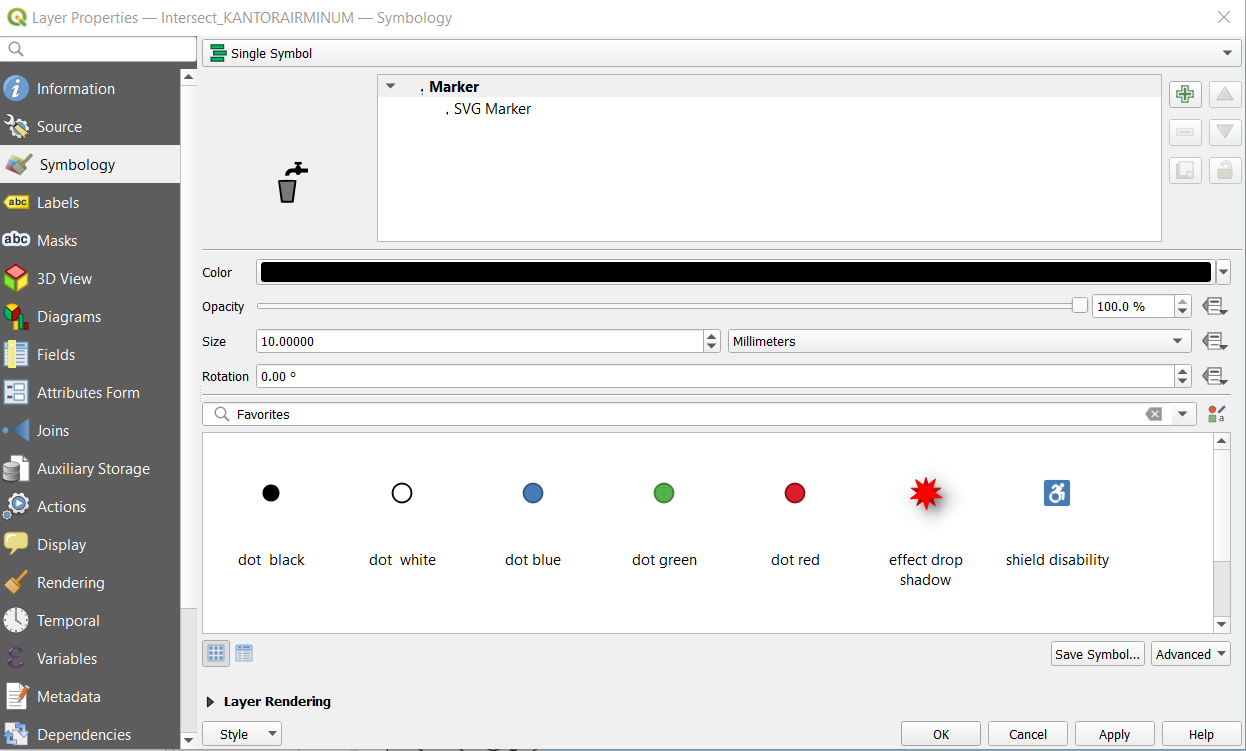
Task: Click into the Size value field
Action: click(480, 342)
